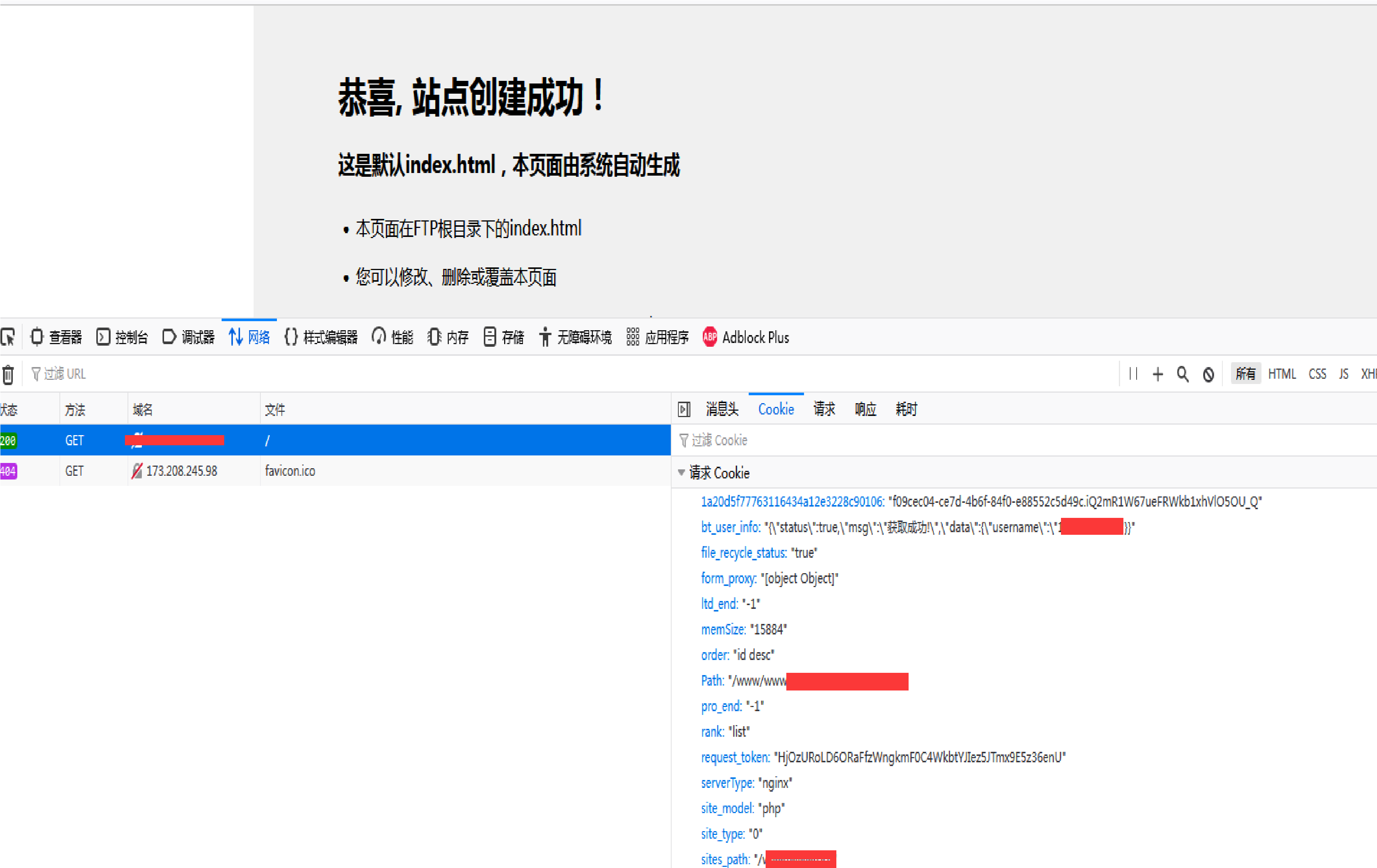Select the Cookie details tab
Screen dimensions: 1377x868
point(776,410)
